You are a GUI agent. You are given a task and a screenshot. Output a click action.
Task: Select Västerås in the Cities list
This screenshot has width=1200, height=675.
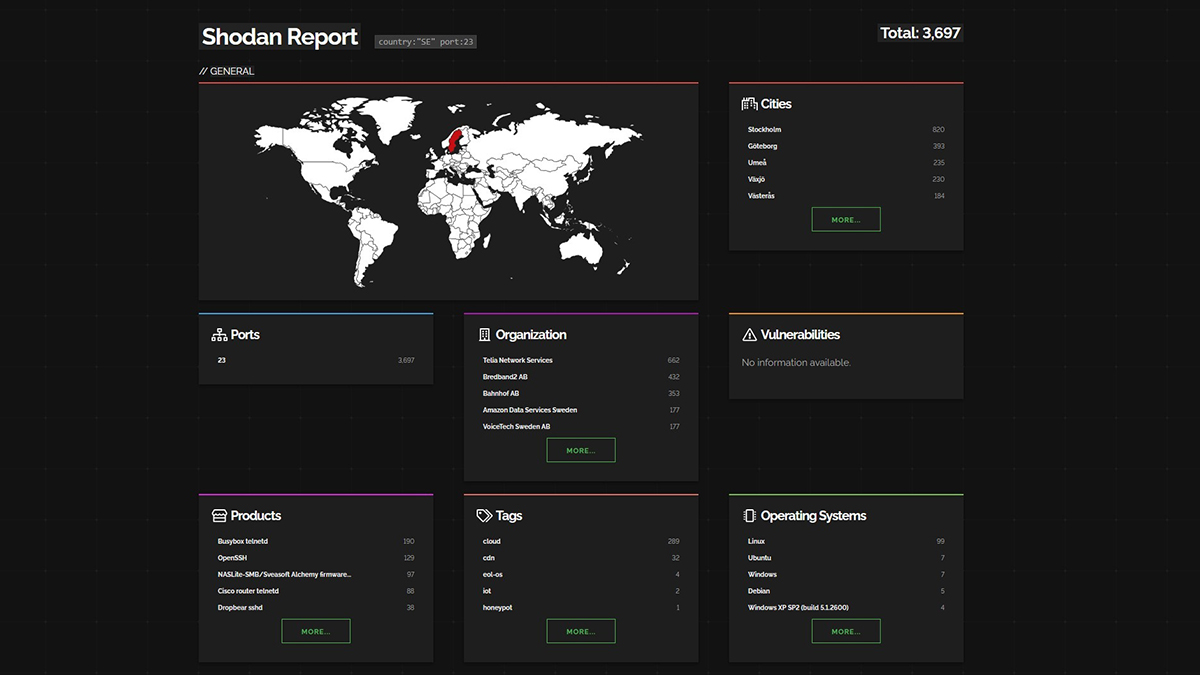coord(762,196)
